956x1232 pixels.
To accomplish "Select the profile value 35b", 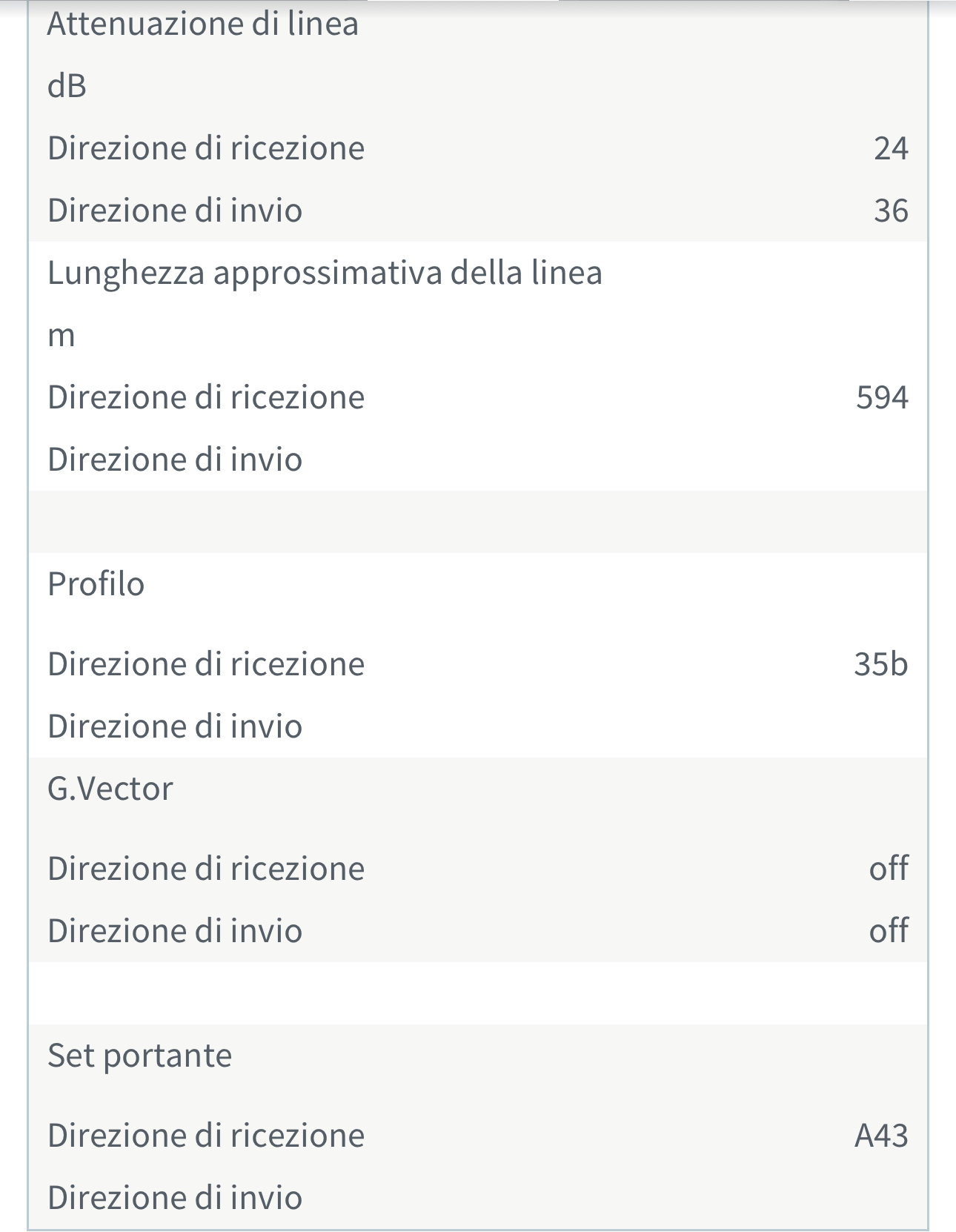I will tap(880, 664).
